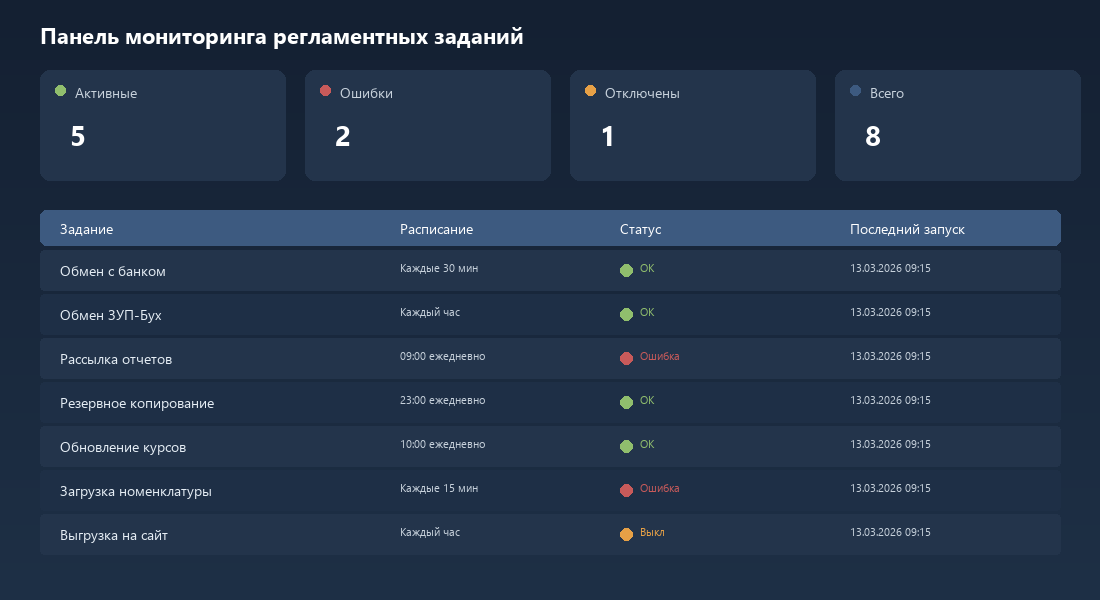
Task: Sort the table by Статус column
Action: coord(638,229)
